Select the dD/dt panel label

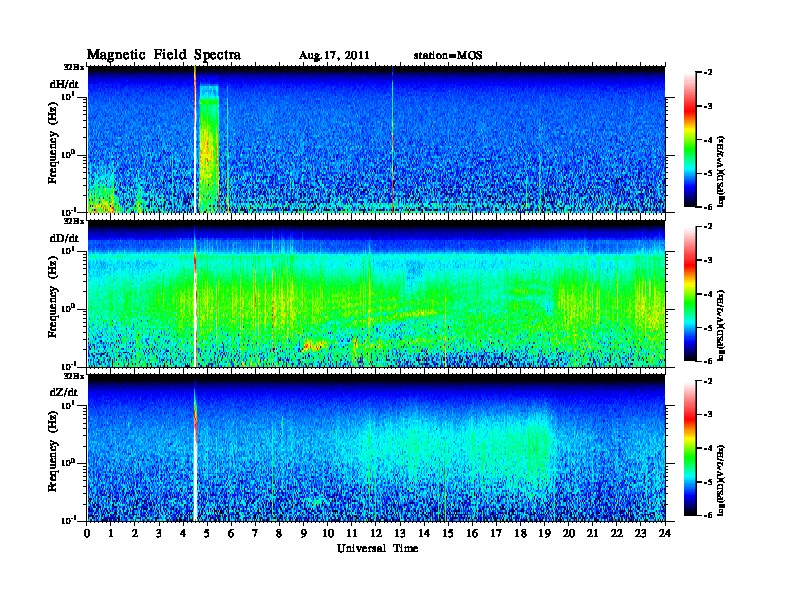64,238
